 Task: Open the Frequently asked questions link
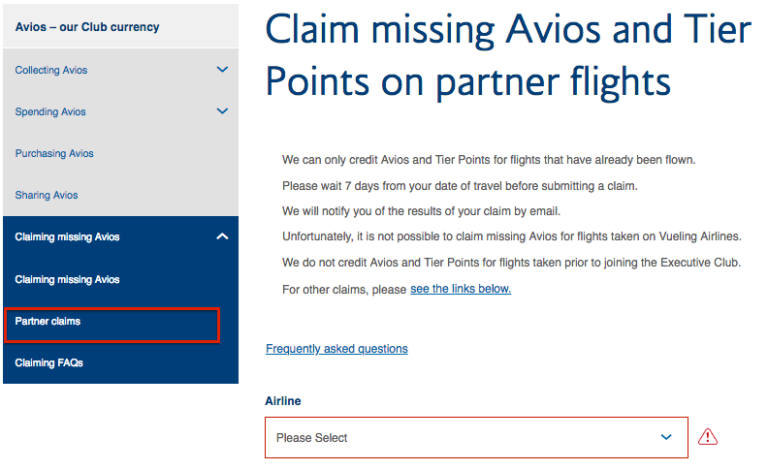pos(336,349)
